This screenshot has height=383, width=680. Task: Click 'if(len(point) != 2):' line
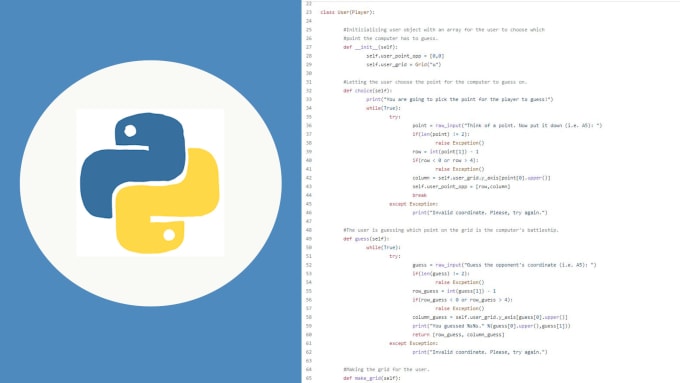tap(441, 134)
